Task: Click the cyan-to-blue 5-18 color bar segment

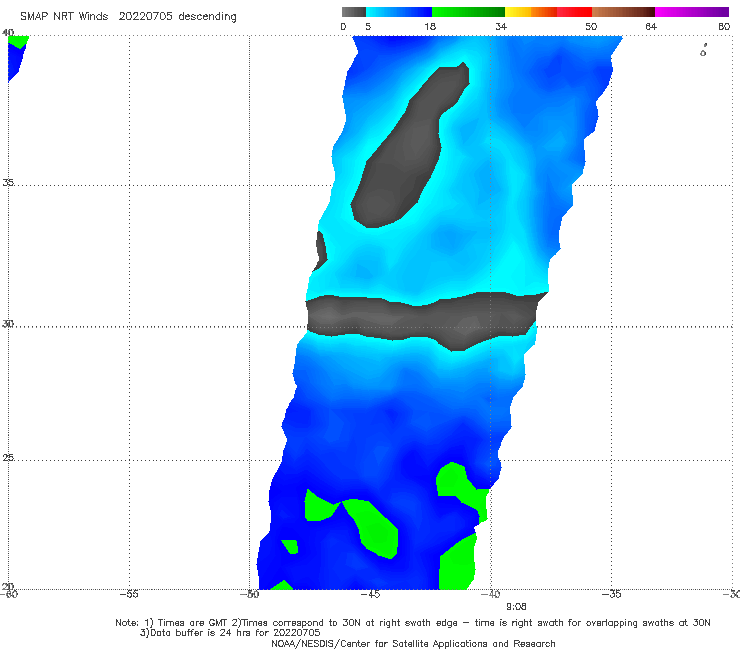Action: 399,12
